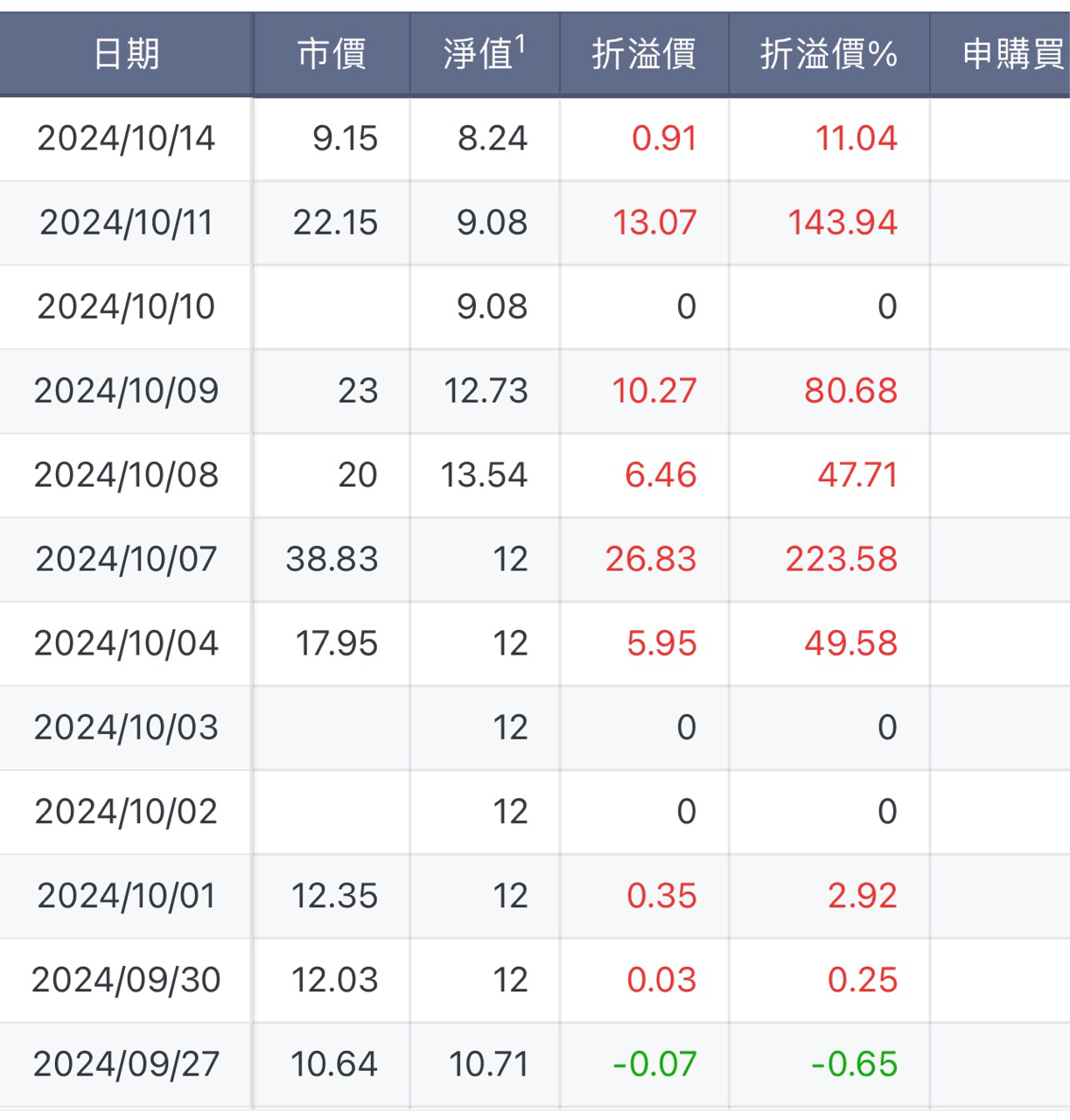Select the market price 22.15 cell
The width and height of the screenshot is (1070, 1120).
[335, 222]
